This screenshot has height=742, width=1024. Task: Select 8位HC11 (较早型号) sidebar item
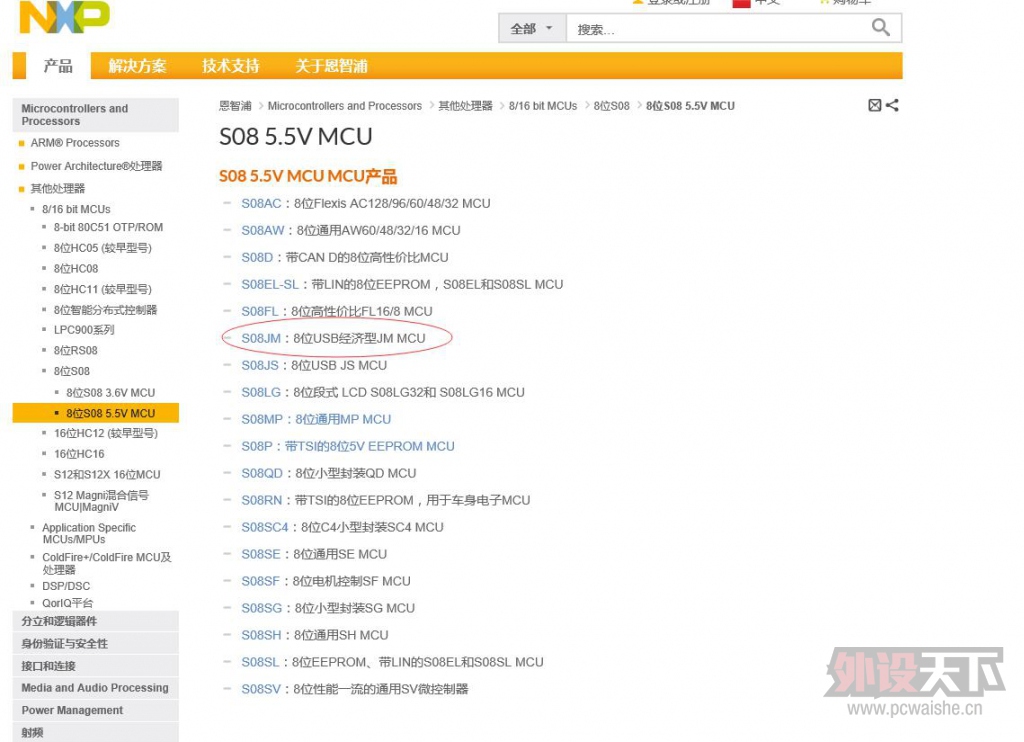pyautogui.click(x=103, y=289)
